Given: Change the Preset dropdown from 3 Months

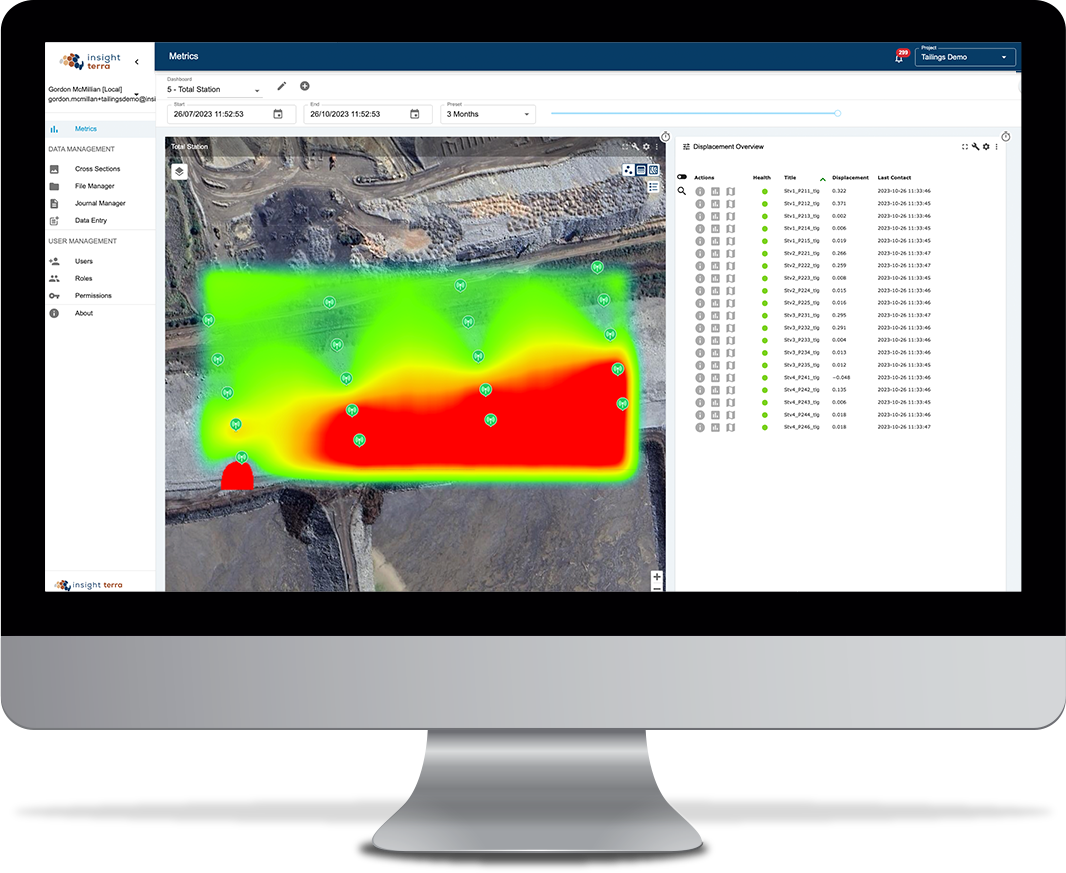Looking at the screenshot, I should click(488, 113).
